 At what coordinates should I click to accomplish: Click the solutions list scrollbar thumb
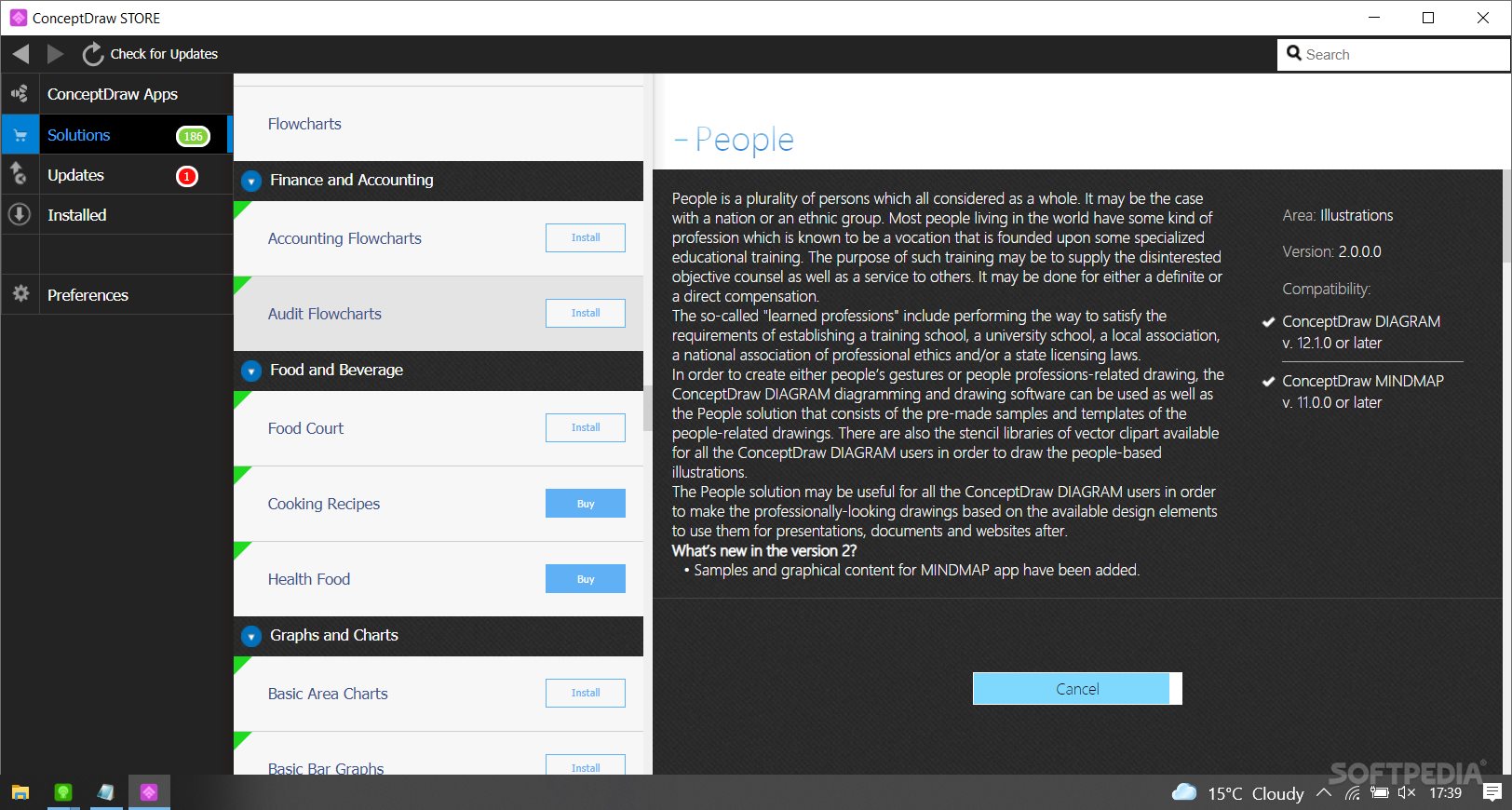tap(648, 410)
